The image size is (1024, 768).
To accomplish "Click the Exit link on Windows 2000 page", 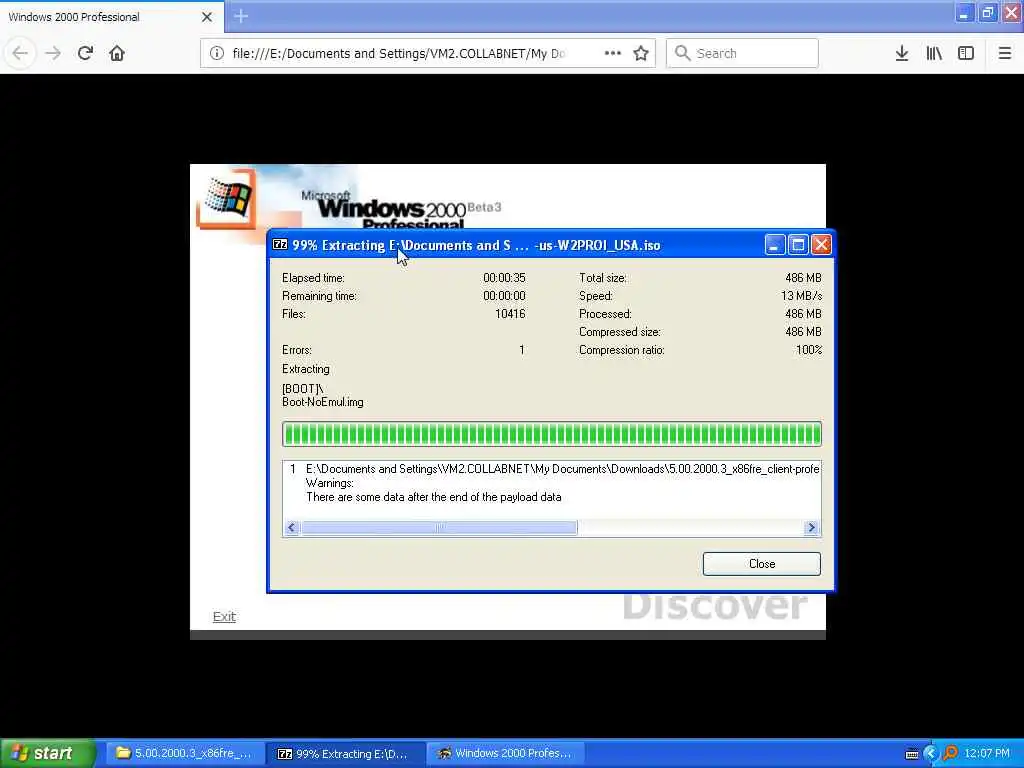I will coord(224,616).
